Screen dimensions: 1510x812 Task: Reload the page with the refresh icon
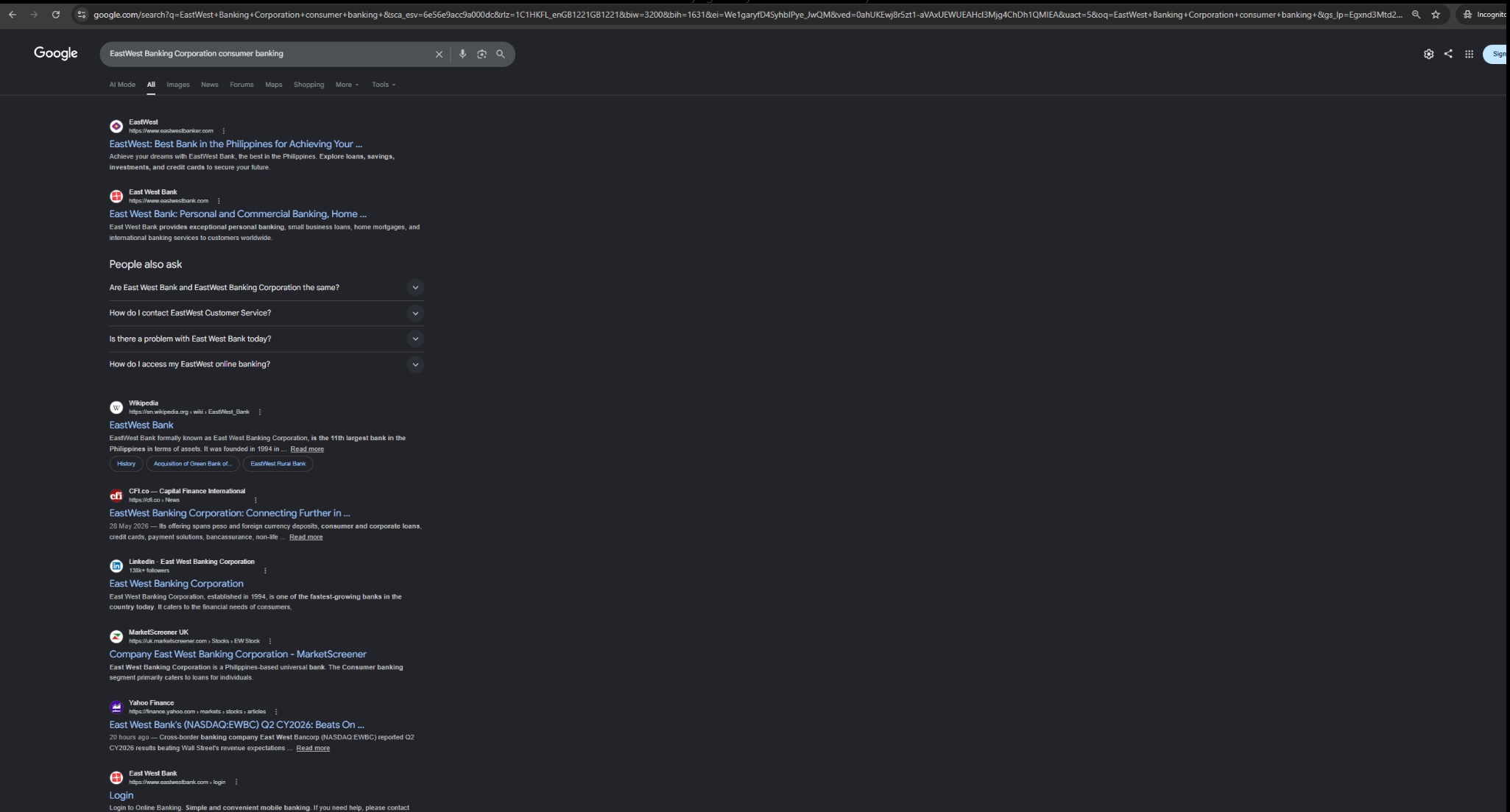[x=56, y=14]
